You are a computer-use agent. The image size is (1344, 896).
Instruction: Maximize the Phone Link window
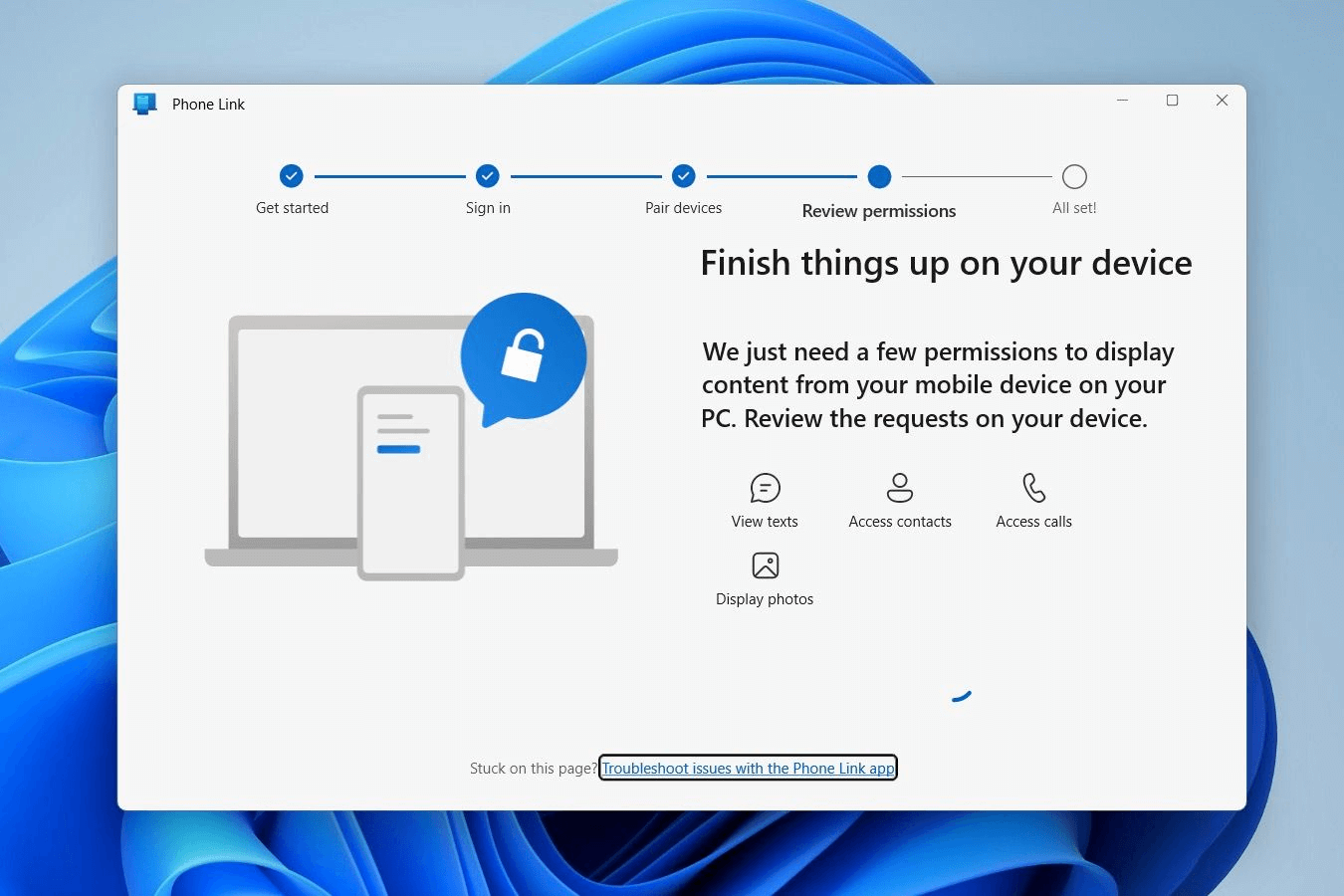click(1172, 101)
